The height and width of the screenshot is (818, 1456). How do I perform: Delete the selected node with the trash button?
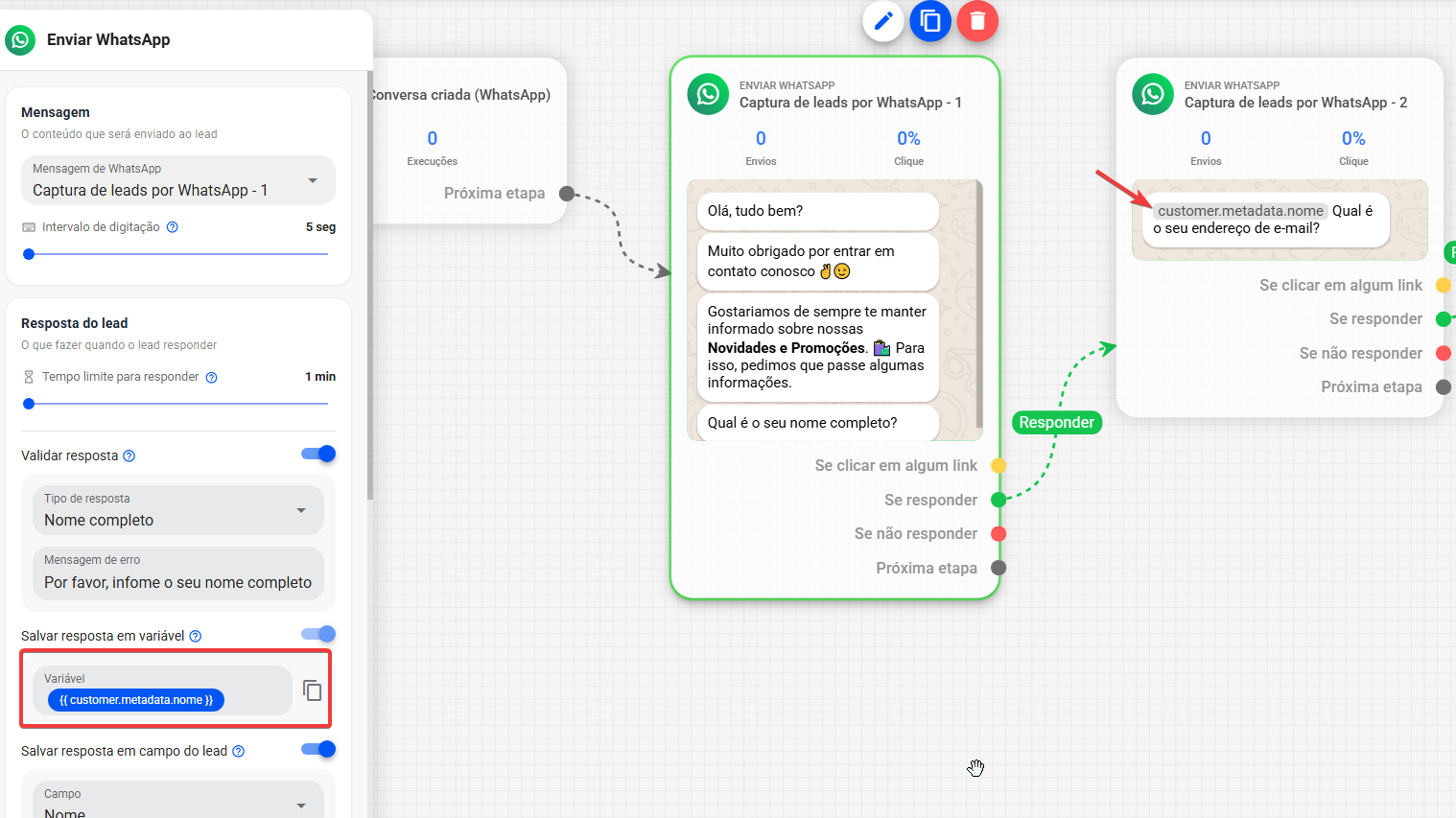[x=977, y=20]
